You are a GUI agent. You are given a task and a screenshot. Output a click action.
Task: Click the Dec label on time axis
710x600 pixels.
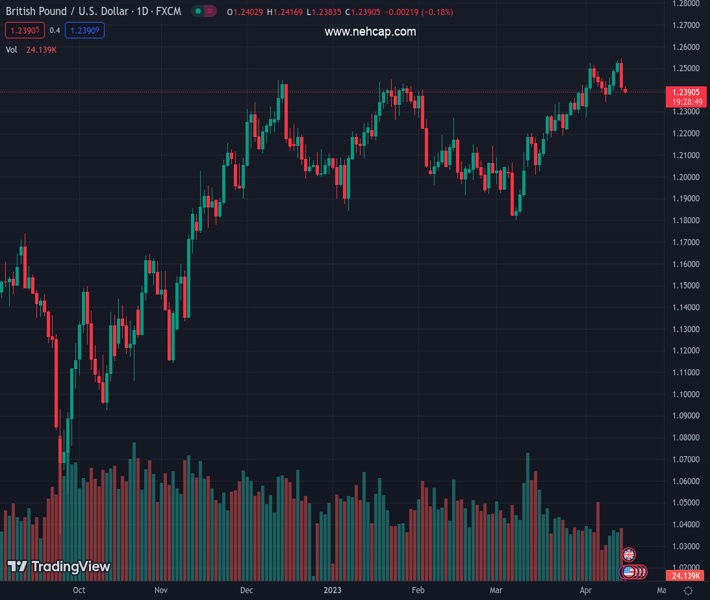[x=246, y=591]
